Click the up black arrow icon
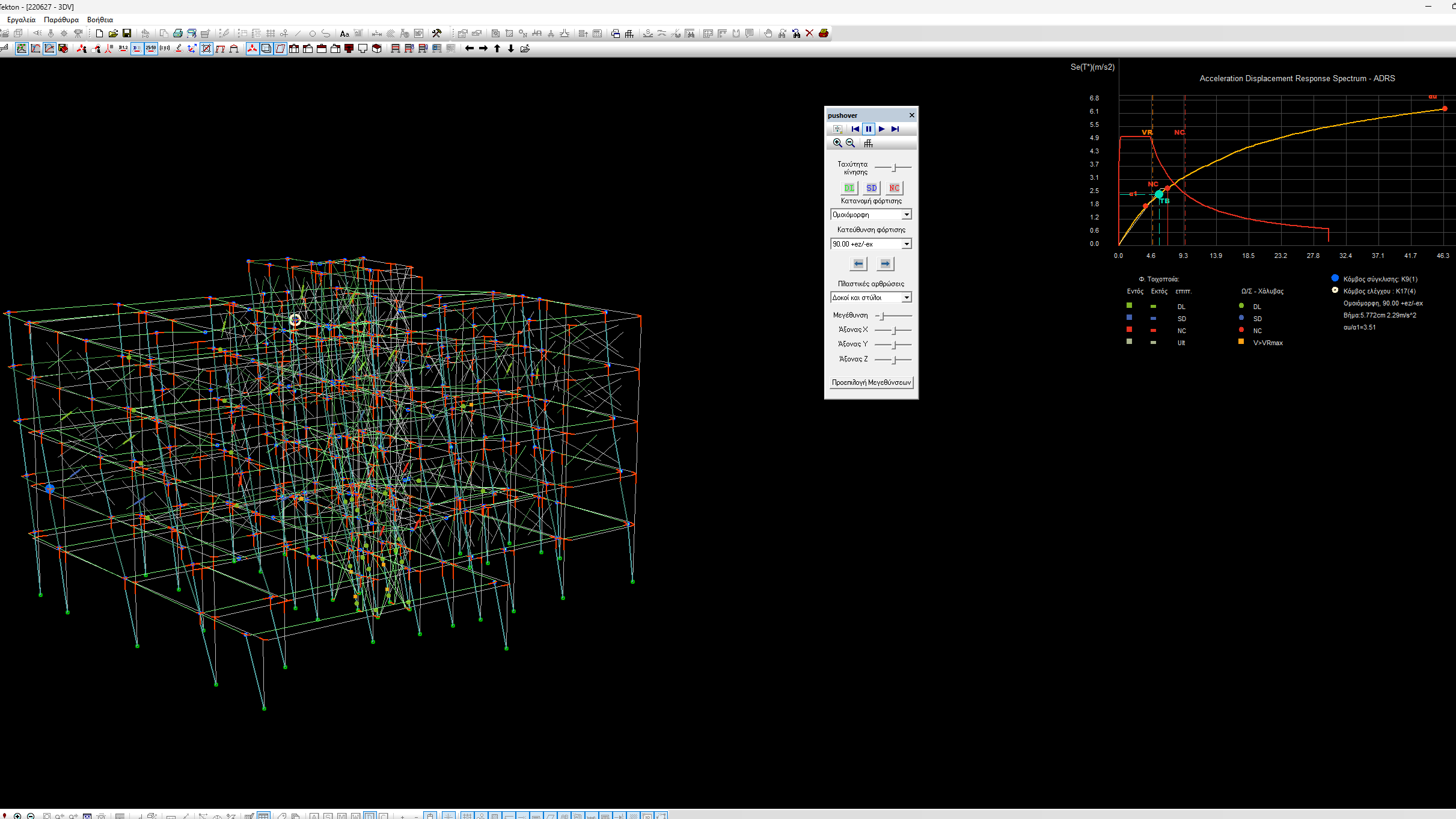Viewport: 1456px width, 819px height. pyautogui.click(x=497, y=49)
